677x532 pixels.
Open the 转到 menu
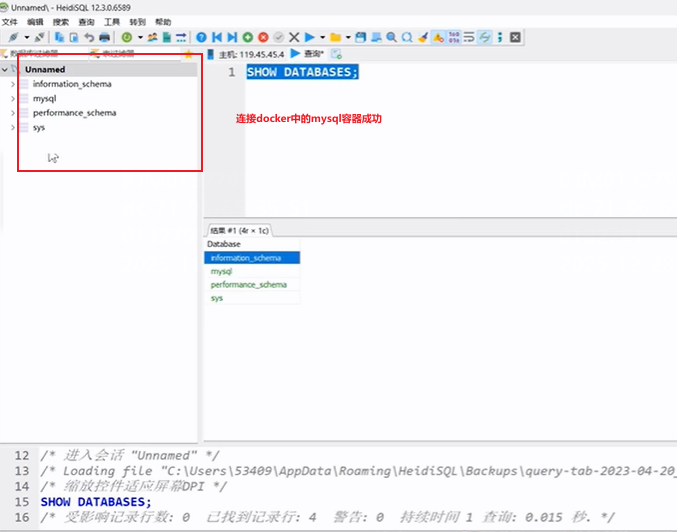[137, 22]
